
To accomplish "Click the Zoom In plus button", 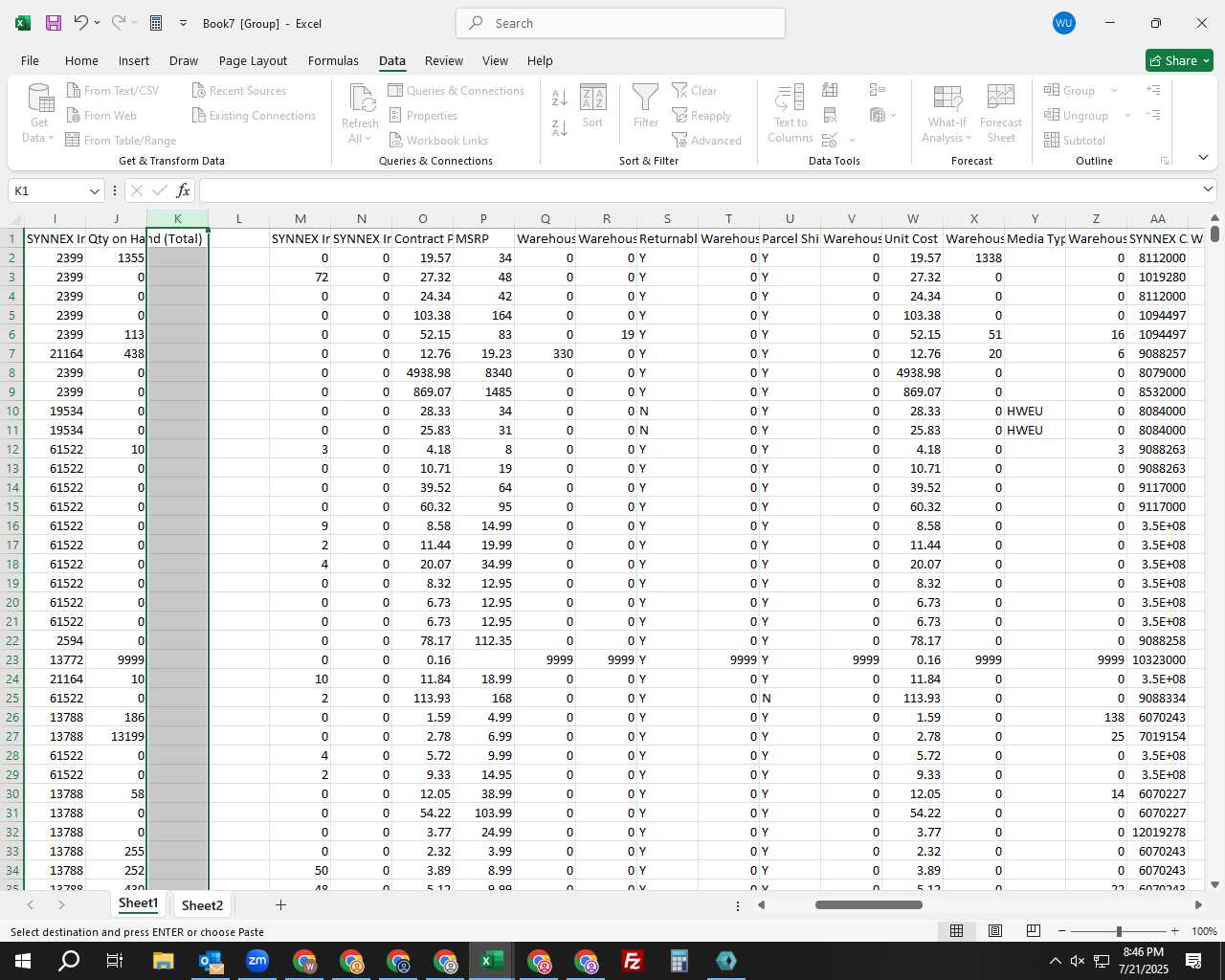I will 1174,931.
